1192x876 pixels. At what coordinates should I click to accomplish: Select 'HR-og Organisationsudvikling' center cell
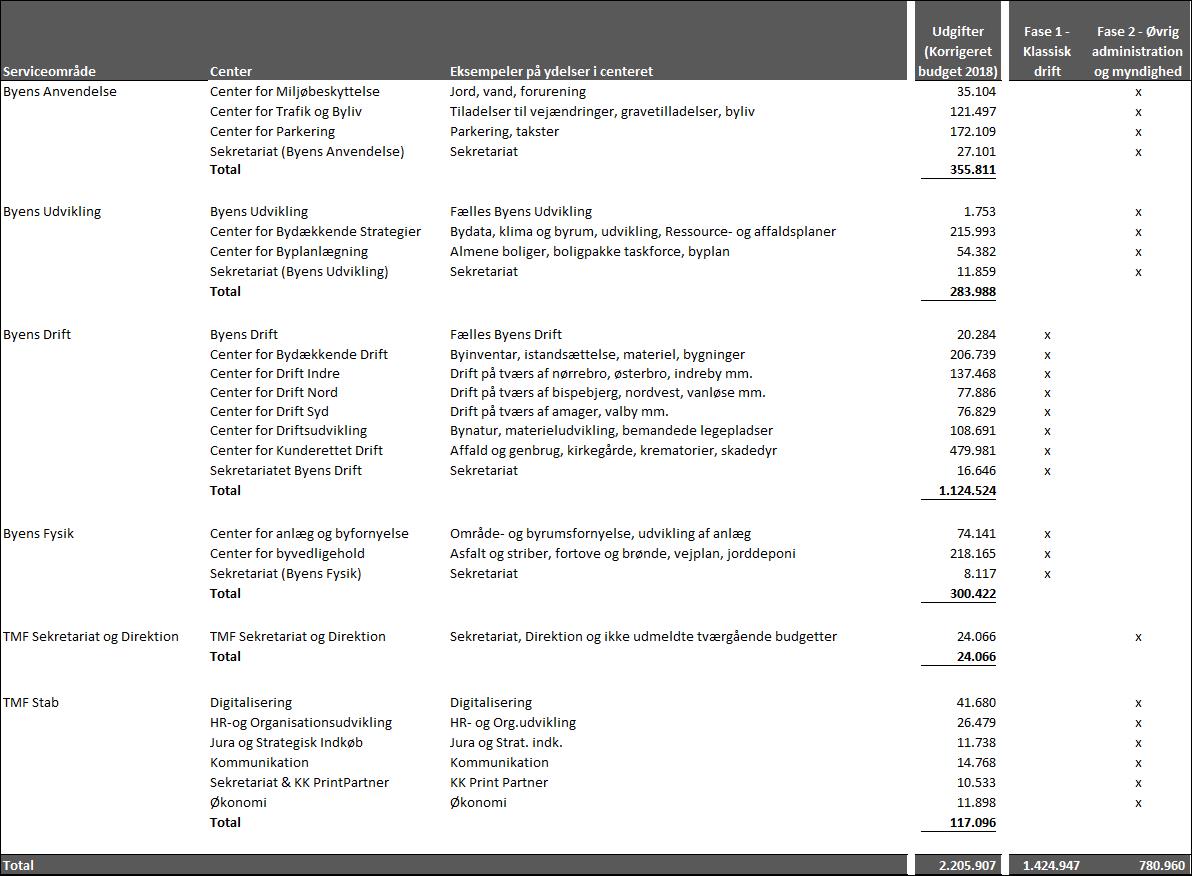(x=301, y=722)
